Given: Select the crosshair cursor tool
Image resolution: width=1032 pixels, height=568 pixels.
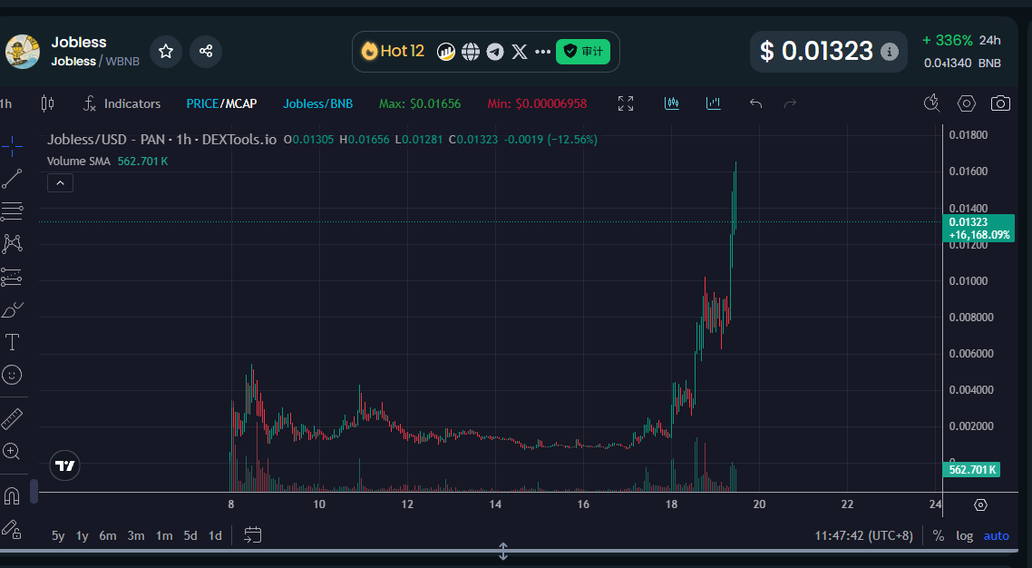Looking at the screenshot, I should pos(12,146).
